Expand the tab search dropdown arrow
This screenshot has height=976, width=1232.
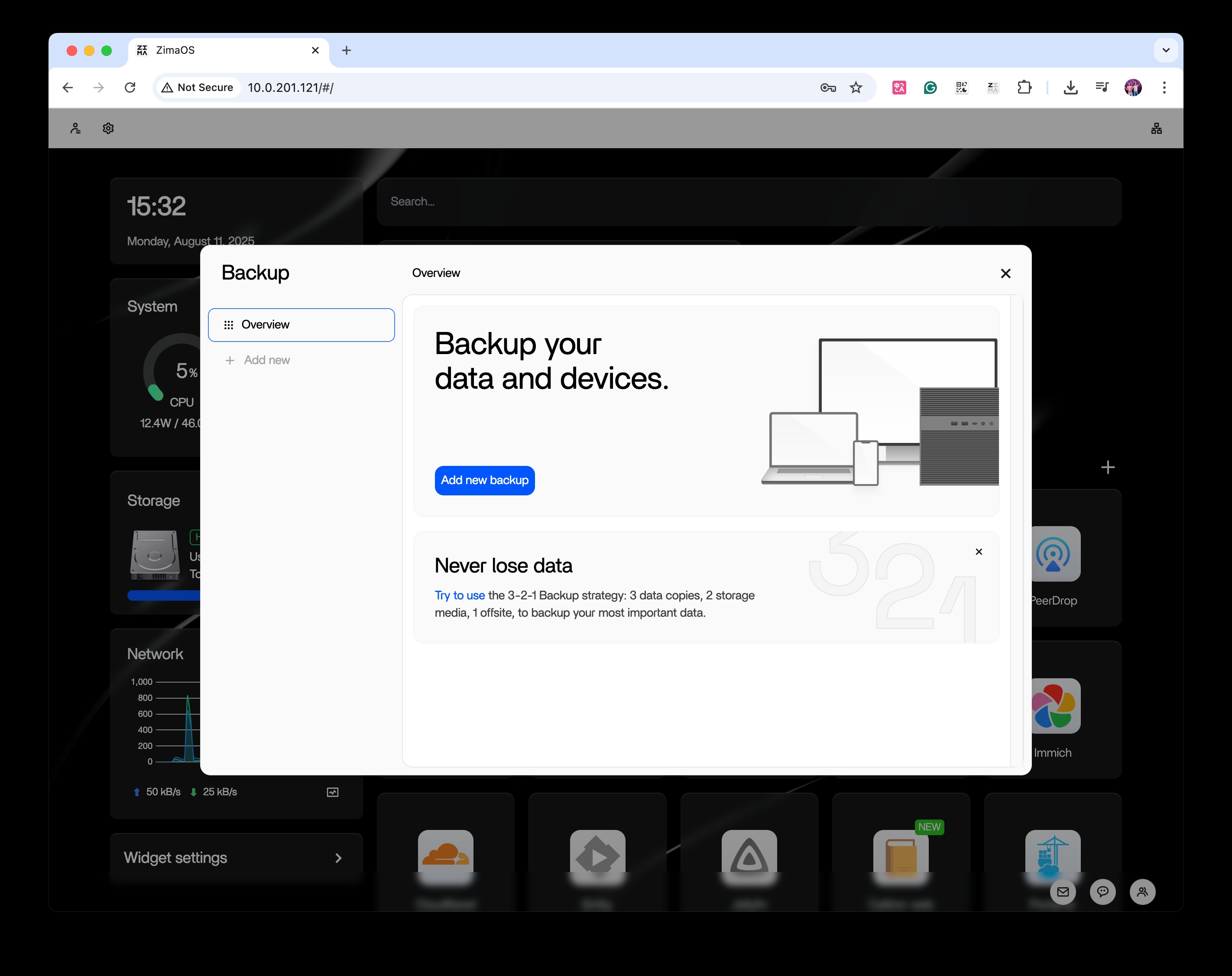point(1165,50)
